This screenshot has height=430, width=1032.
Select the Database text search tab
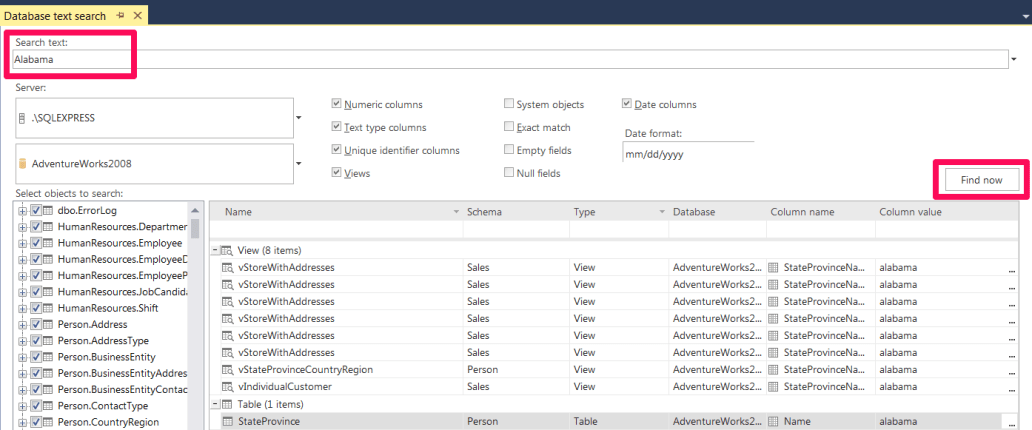pos(53,15)
